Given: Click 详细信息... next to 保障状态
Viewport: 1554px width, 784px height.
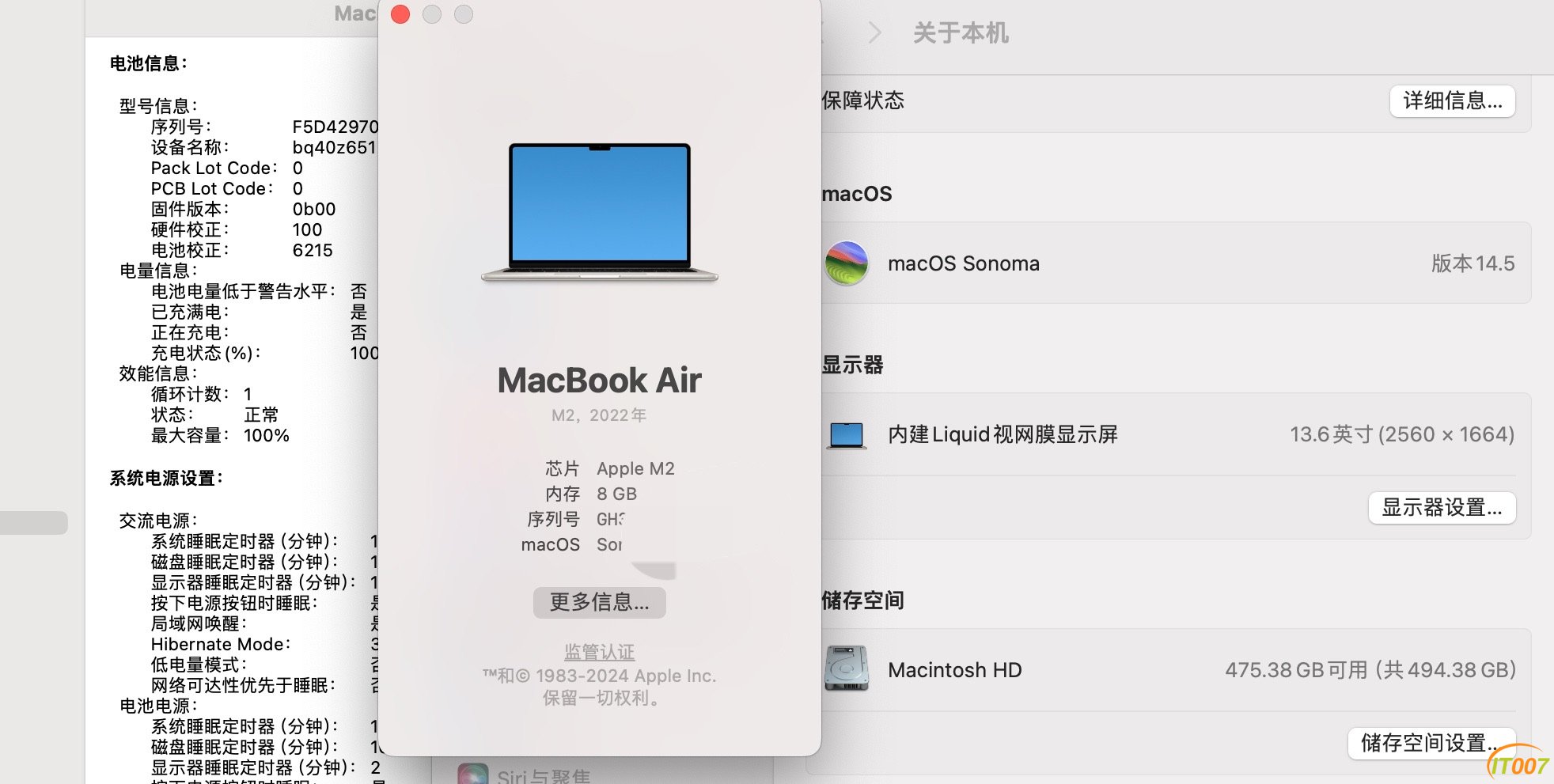Looking at the screenshot, I should (x=1453, y=101).
